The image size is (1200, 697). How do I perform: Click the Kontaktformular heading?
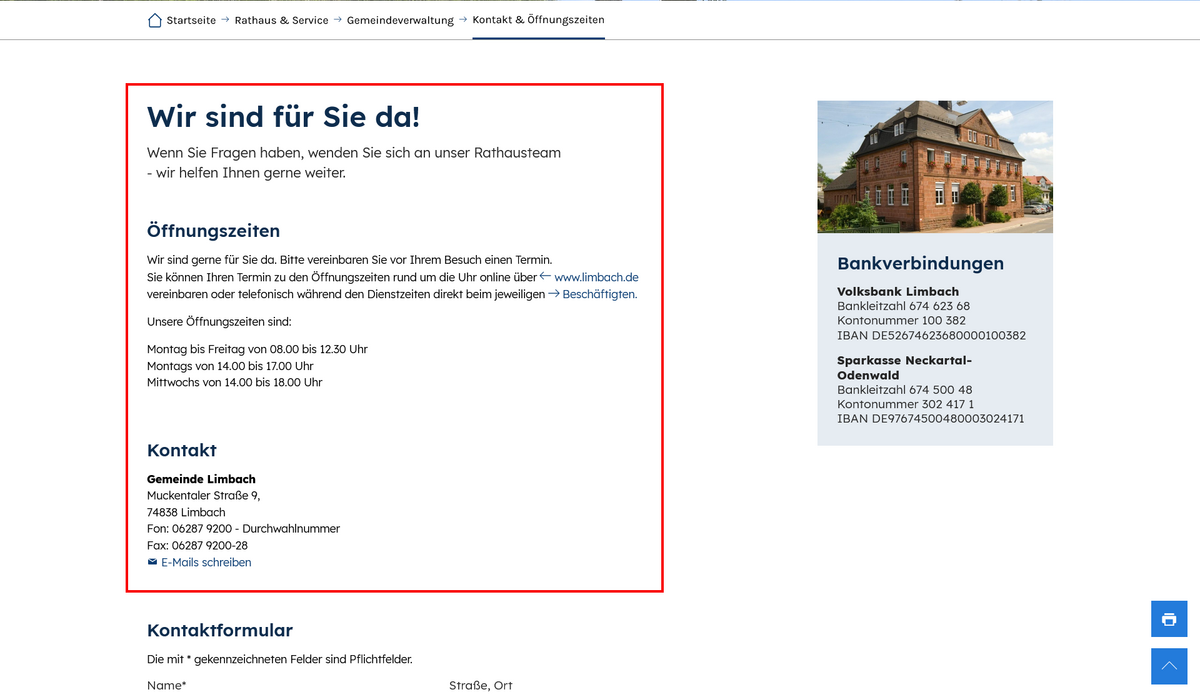point(220,630)
